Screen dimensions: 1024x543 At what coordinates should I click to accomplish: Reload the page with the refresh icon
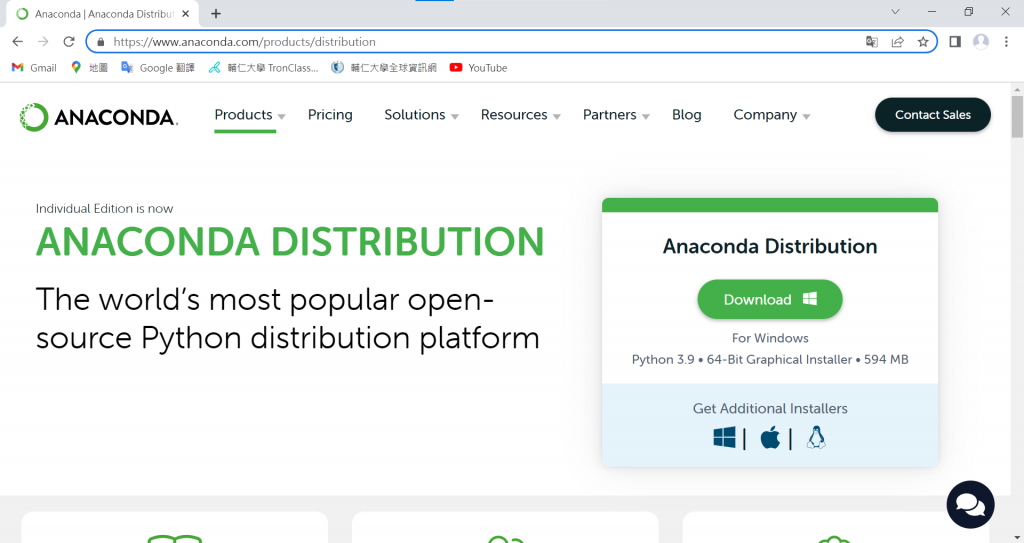coord(69,42)
